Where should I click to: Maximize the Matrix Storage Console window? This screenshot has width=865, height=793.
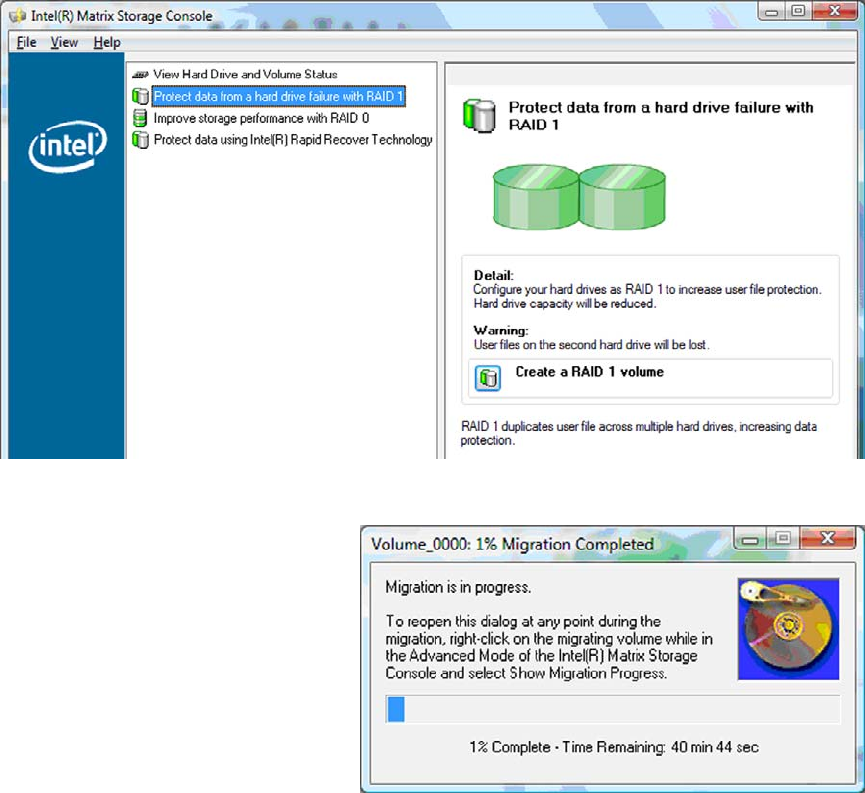tap(798, 10)
